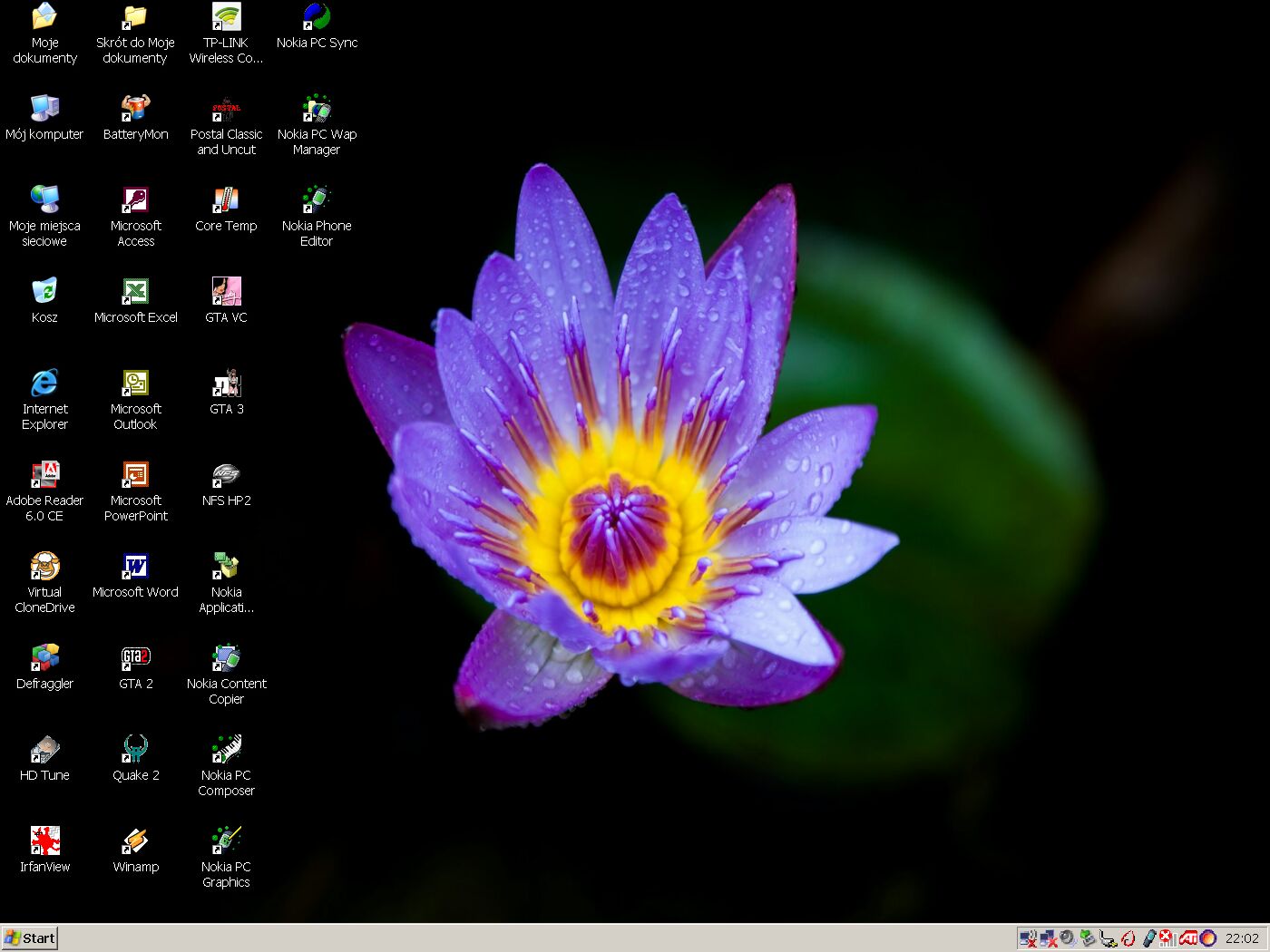
Task: Select the TP-LINK Wireless Configuration icon
Action: pos(226,16)
